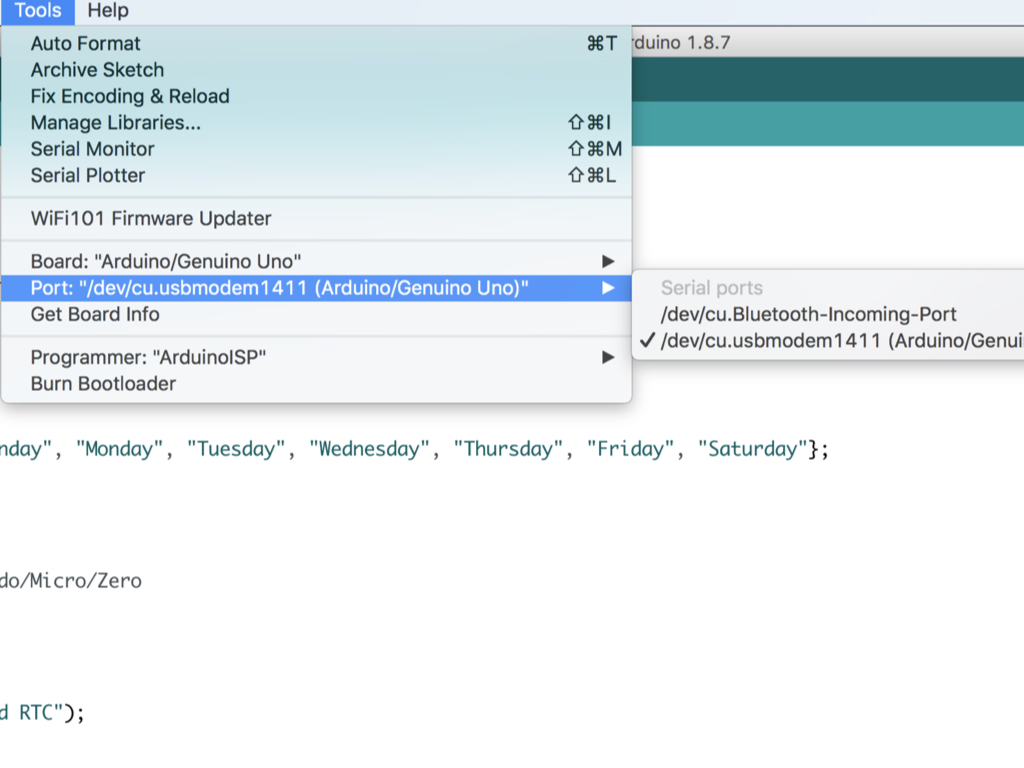Click the arrow next to Board entry
This screenshot has width=1024, height=768.
click(x=608, y=261)
